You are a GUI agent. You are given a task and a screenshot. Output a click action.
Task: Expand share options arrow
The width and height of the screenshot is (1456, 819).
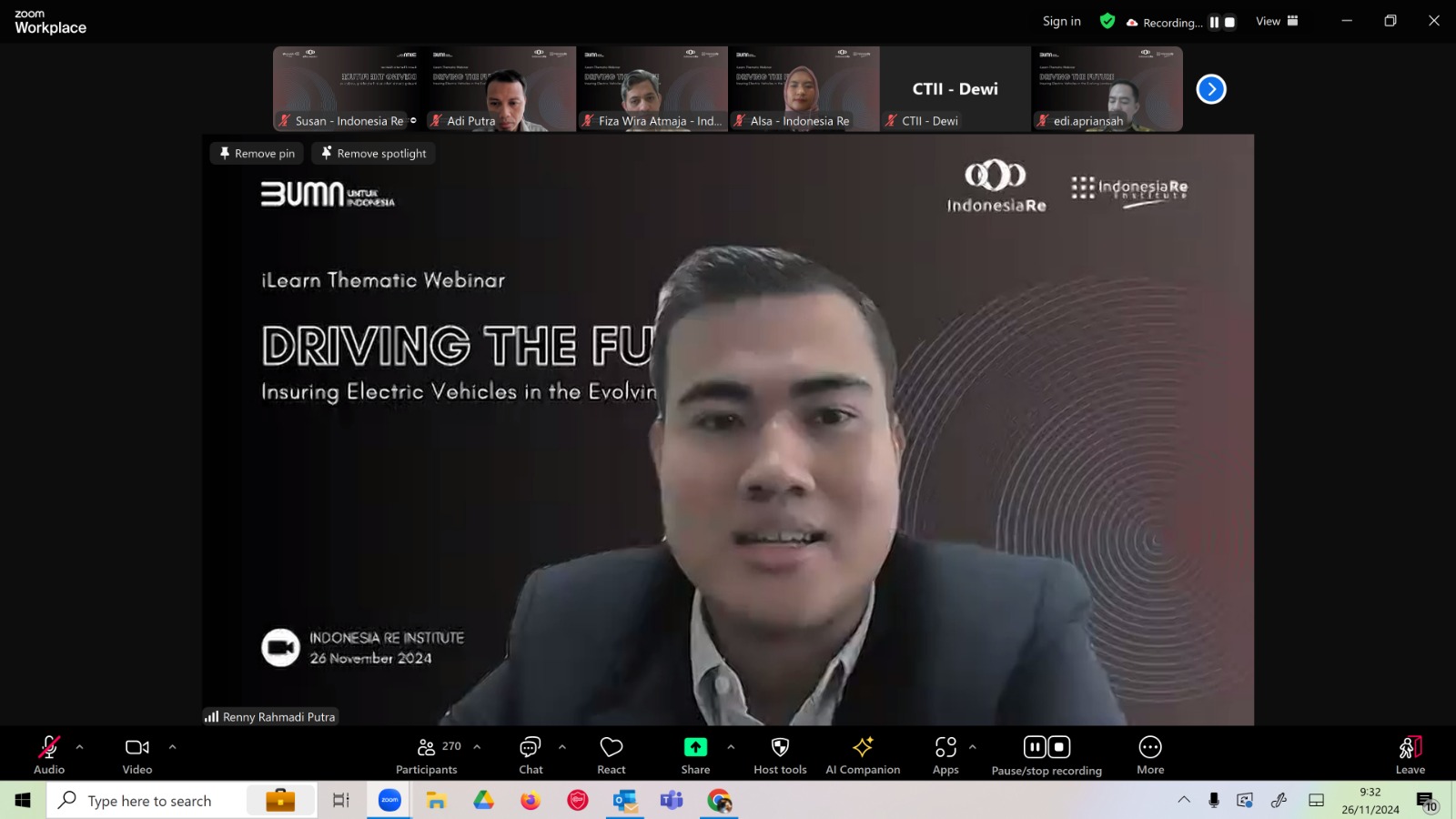731,747
